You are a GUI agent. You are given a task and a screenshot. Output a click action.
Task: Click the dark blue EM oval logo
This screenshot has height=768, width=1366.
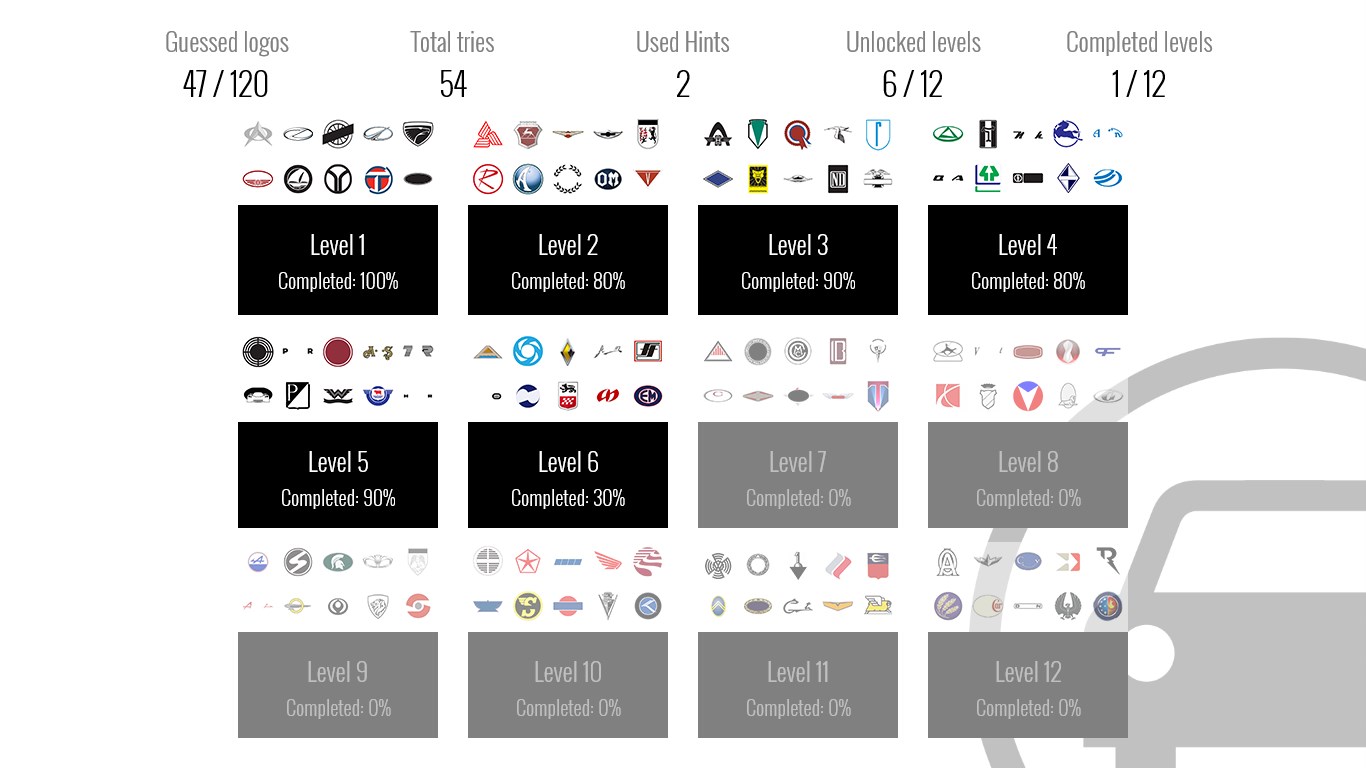(648, 396)
